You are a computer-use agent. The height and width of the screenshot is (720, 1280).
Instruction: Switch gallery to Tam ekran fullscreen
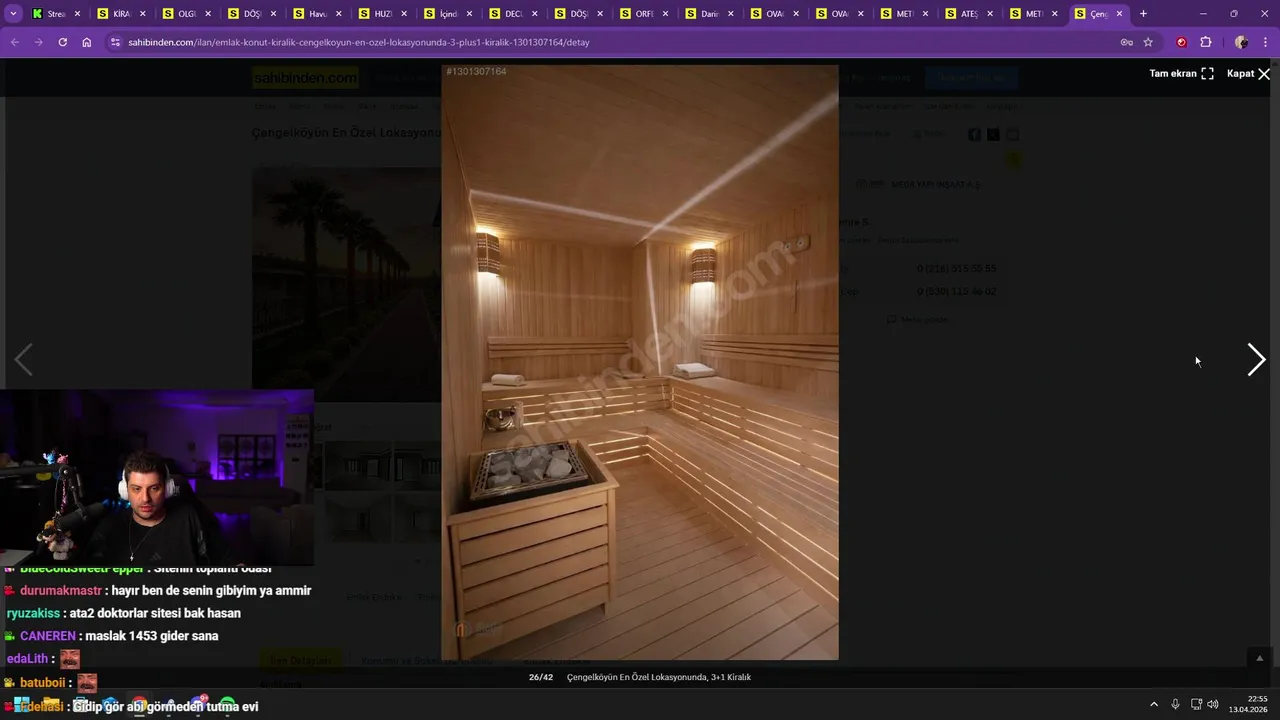tap(1181, 74)
